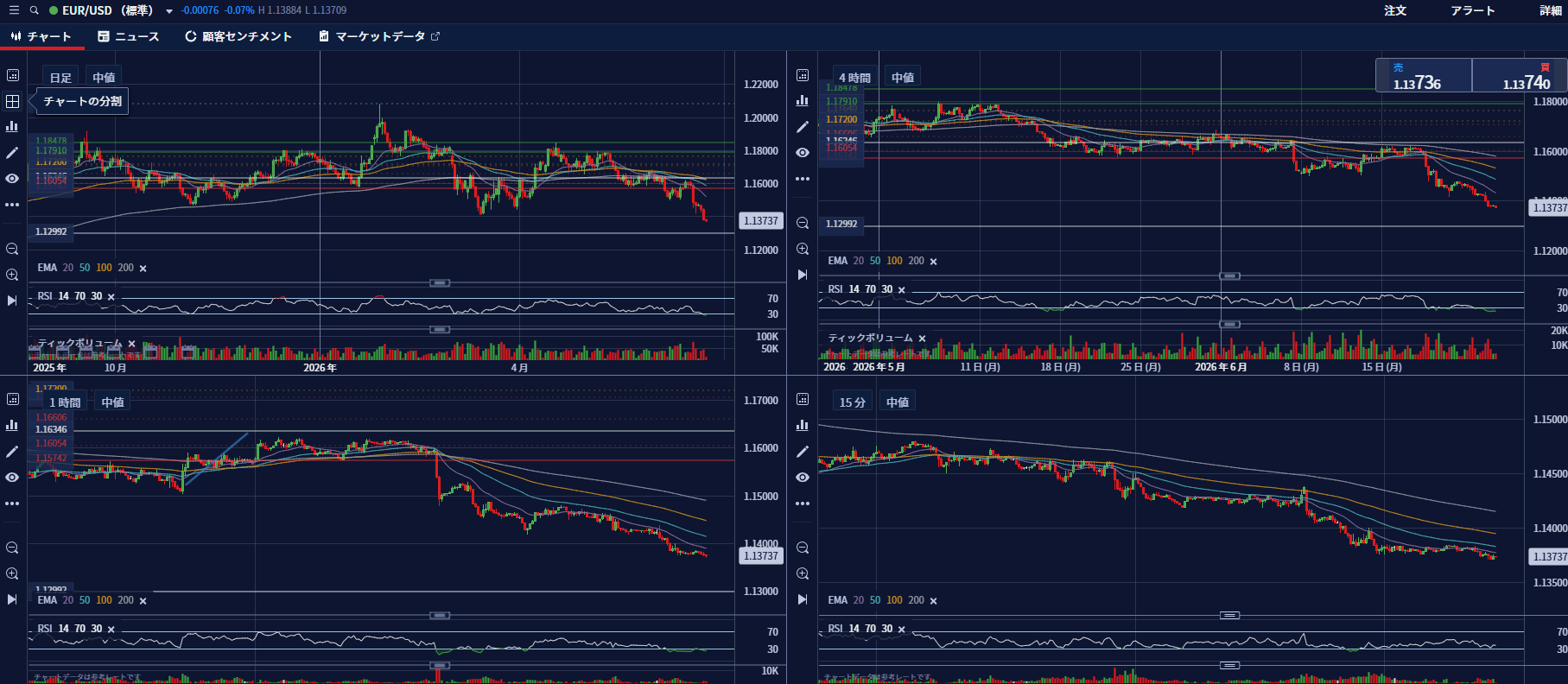Click the buy price 1.13740 button
This screenshot has height=684, width=1568.
tap(1520, 75)
